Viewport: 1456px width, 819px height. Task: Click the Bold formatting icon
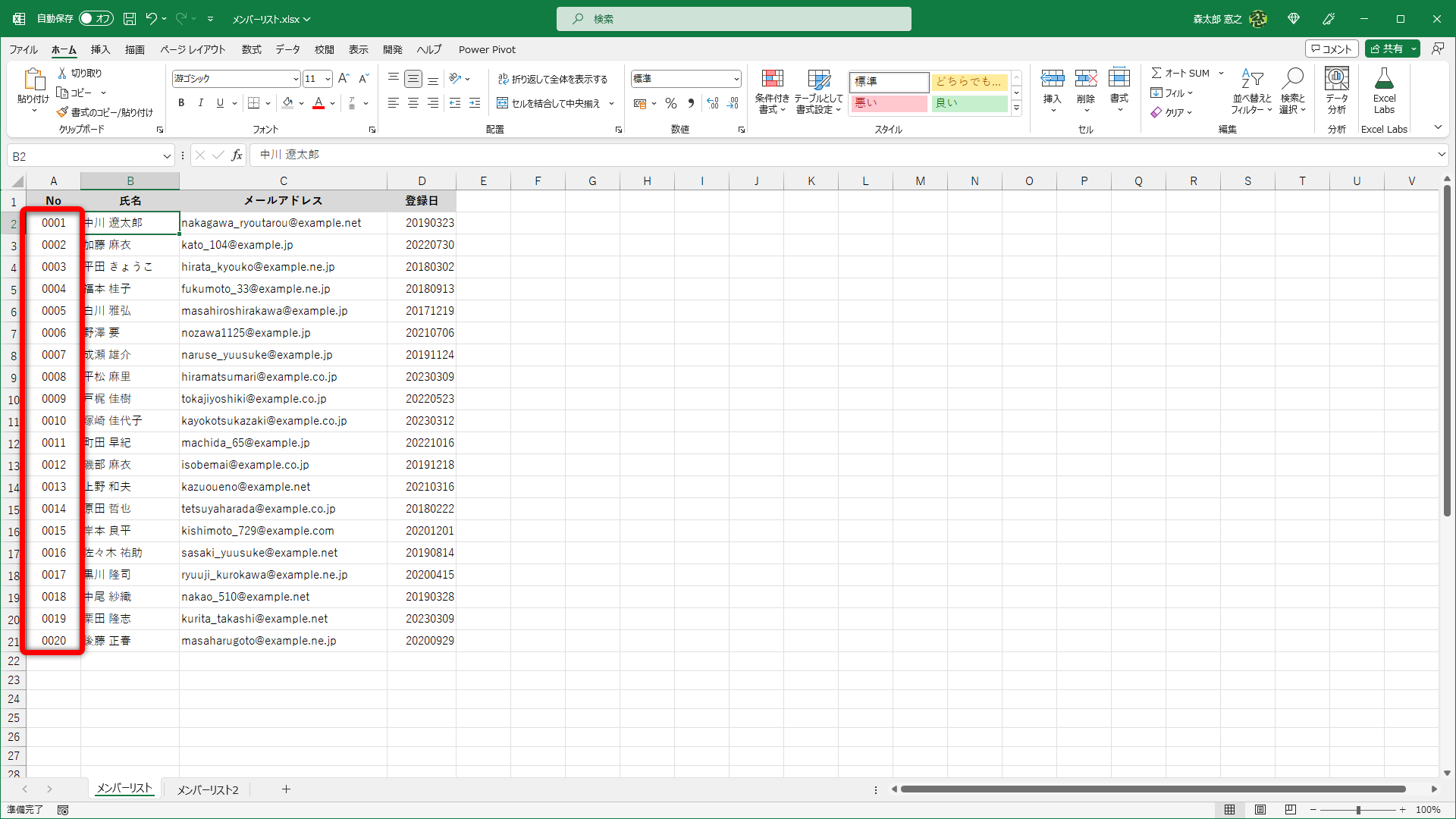coord(181,103)
